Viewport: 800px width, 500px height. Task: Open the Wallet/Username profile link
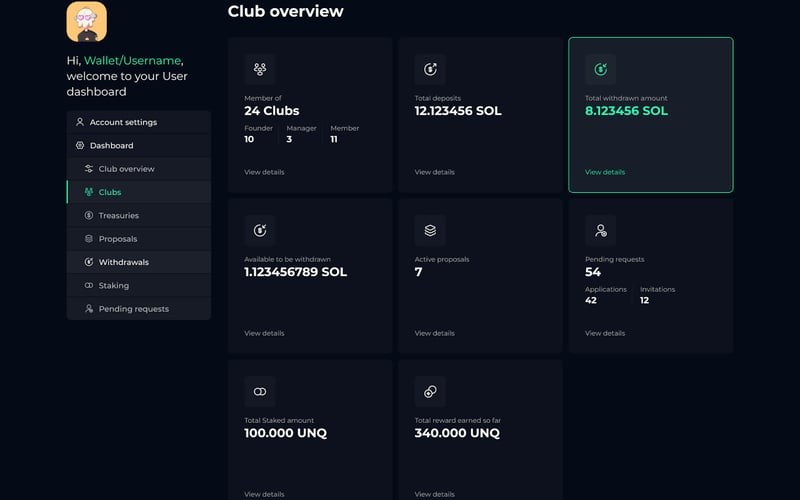click(x=132, y=61)
